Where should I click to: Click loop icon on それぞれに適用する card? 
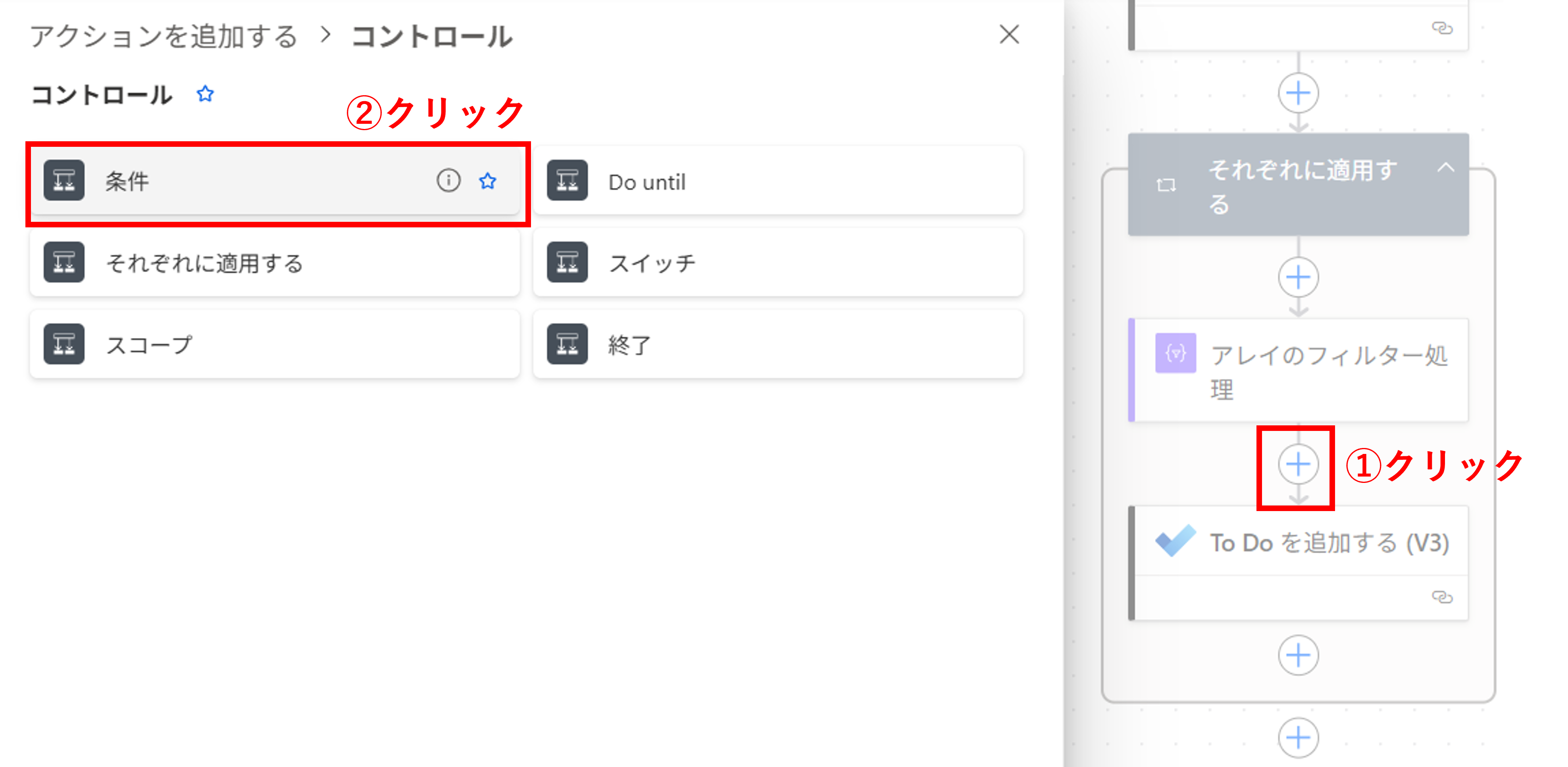pyautogui.click(x=1166, y=185)
